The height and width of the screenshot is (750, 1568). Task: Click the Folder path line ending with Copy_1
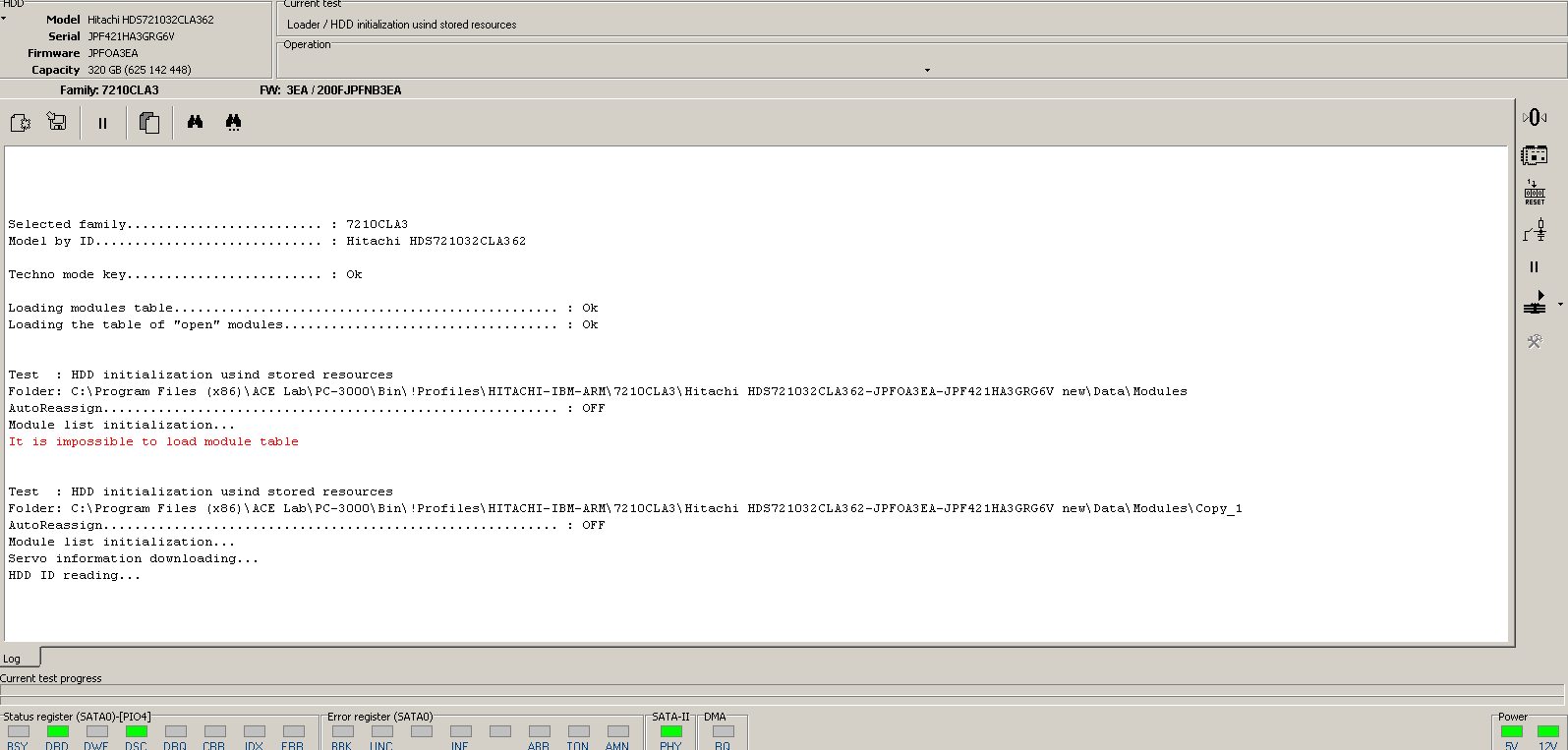[x=625, y=508]
